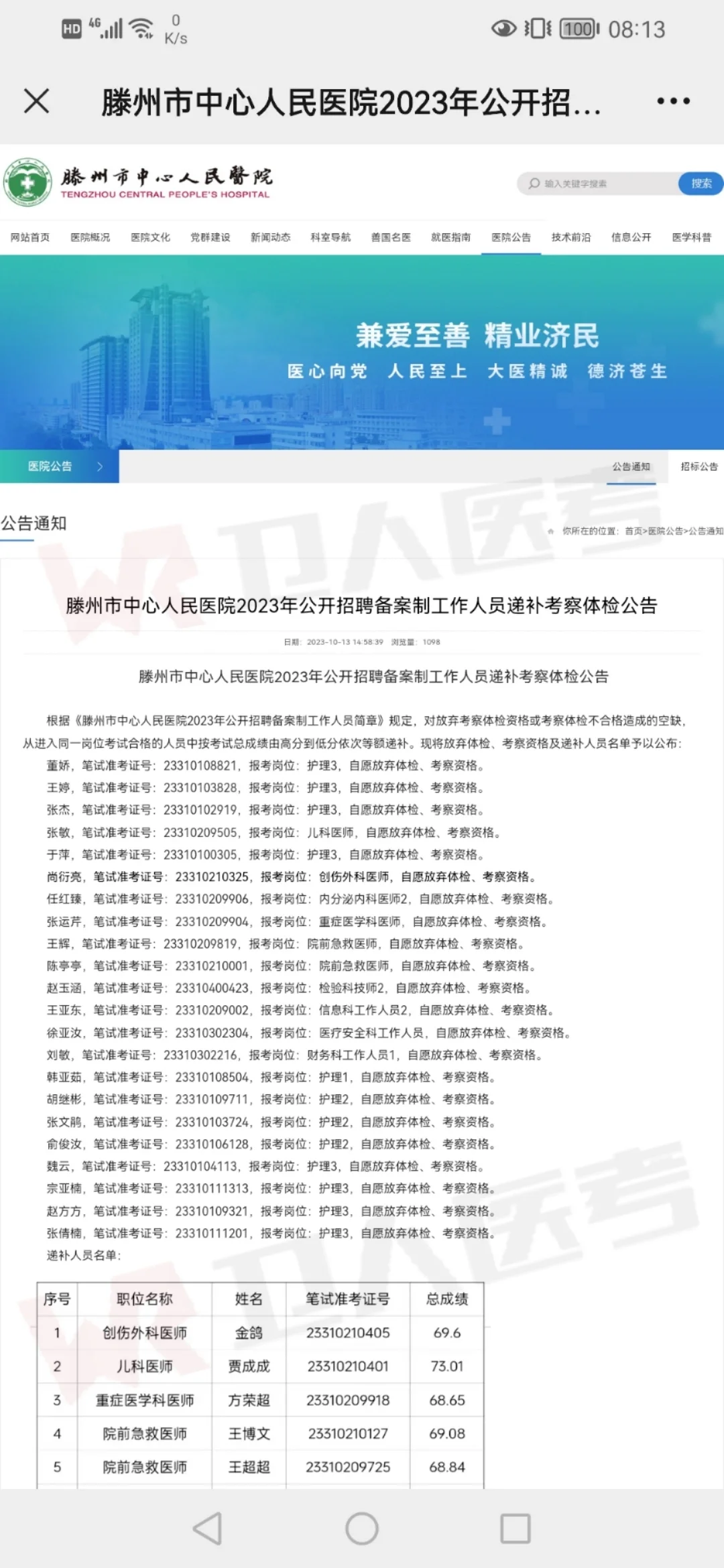Tap the HD call status icon
This screenshot has height=1568, width=724.
[71, 29]
